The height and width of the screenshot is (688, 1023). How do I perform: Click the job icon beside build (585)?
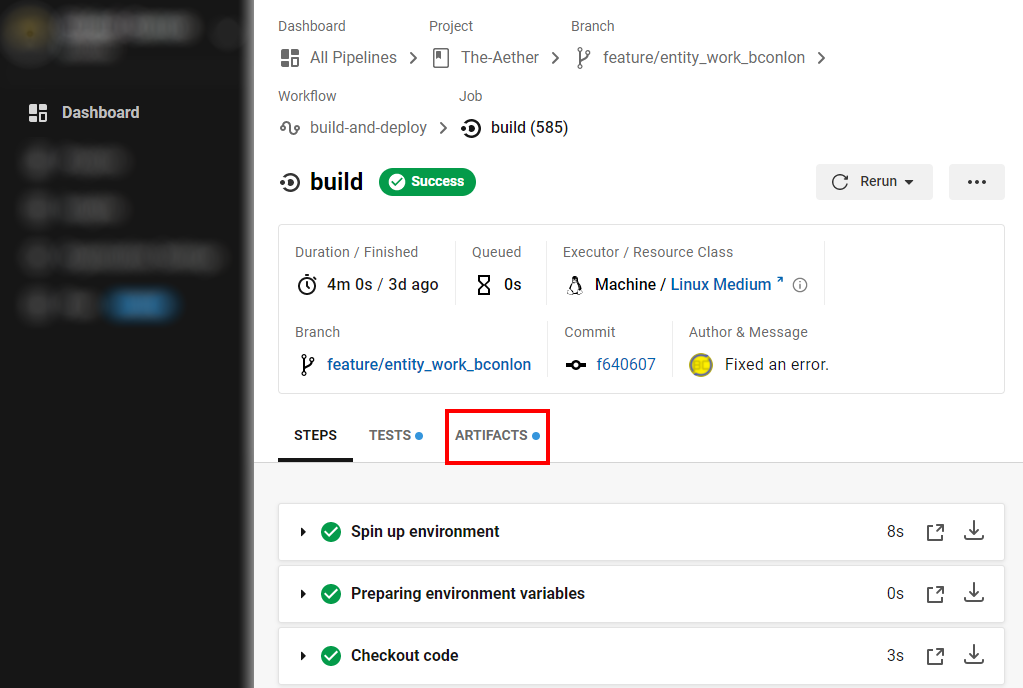pyautogui.click(x=470, y=128)
